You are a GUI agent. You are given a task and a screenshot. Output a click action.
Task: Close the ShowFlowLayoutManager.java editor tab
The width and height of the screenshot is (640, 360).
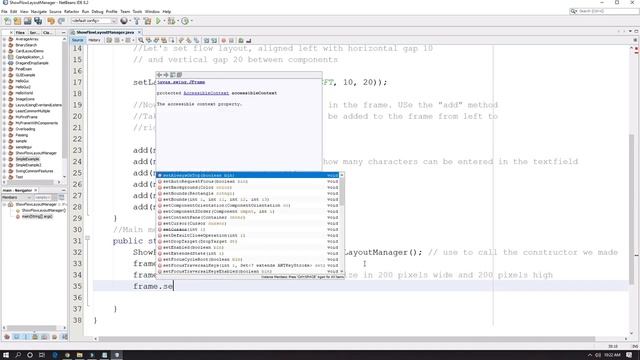tap(140, 32)
